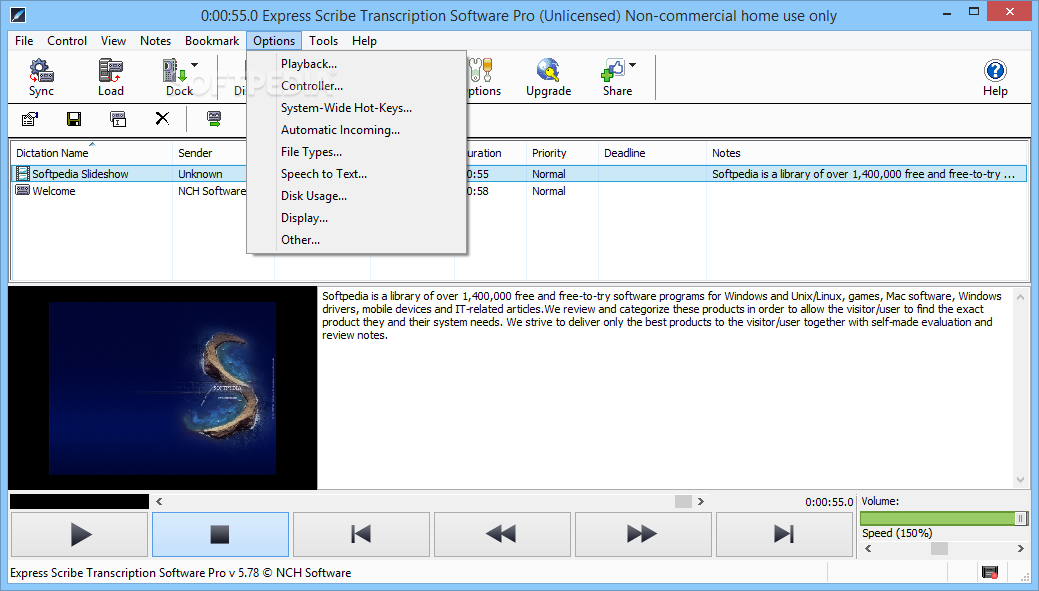Sort by Deadline column header
The image size is (1039, 591).
(652, 153)
